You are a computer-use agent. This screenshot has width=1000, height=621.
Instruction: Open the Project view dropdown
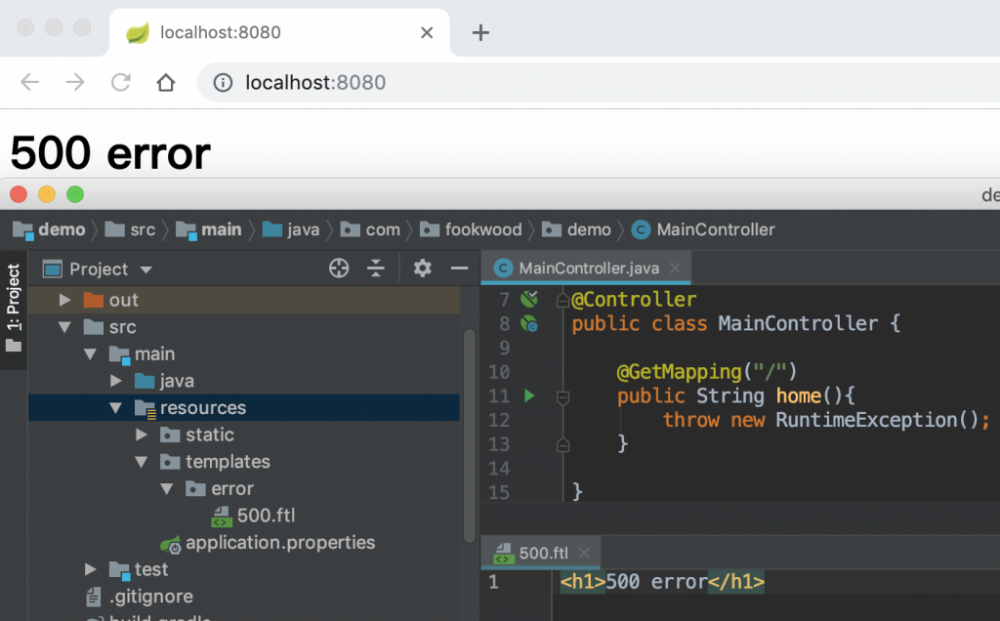coord(146,269)
